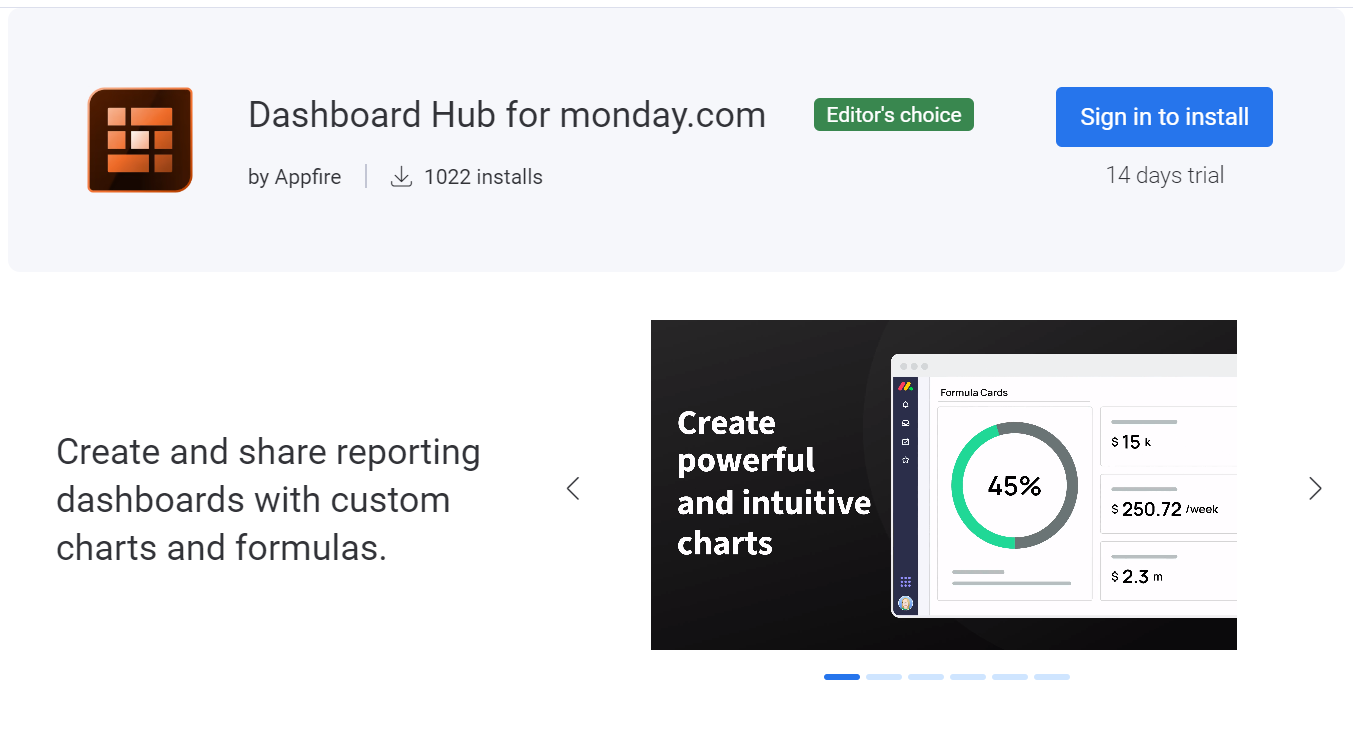
Task: Click the user avatar in preview sidebar
Action: click(906, 603)
